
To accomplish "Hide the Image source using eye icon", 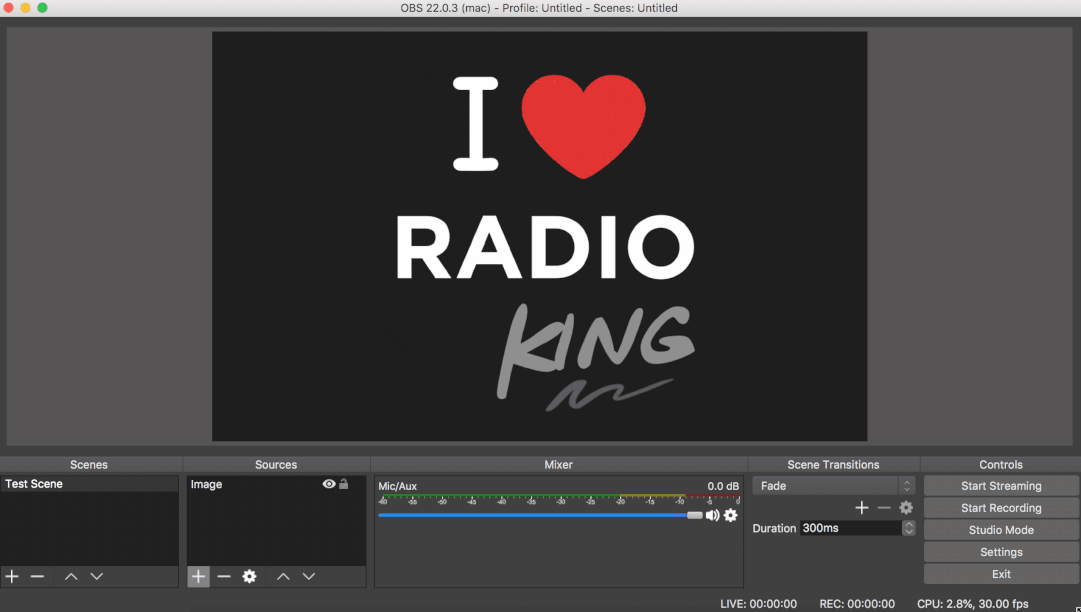I will point(329,484).
